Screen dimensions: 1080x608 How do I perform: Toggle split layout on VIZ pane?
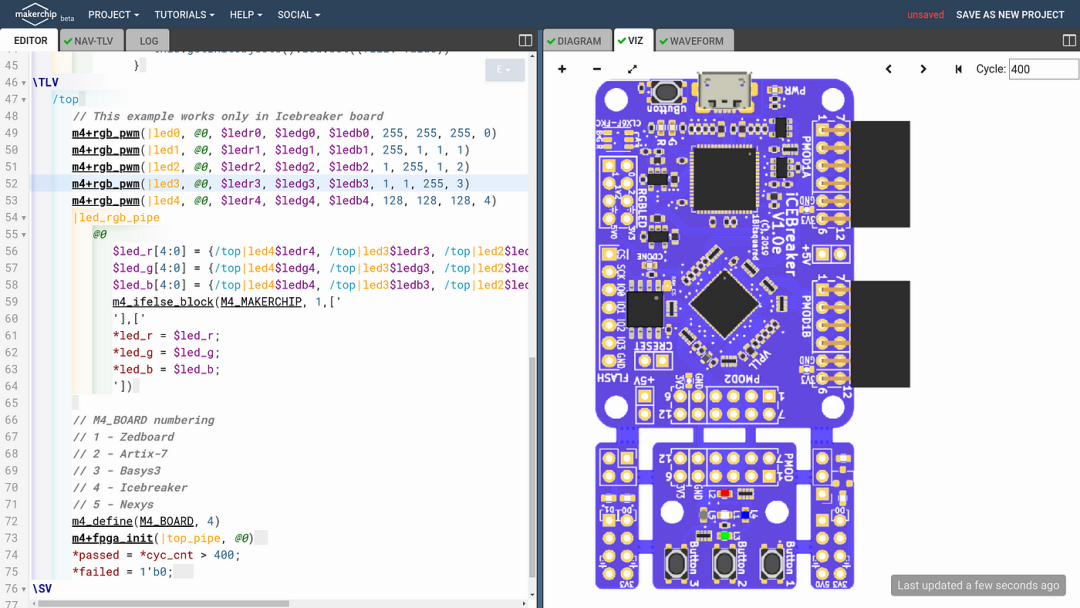[1069, 41]
